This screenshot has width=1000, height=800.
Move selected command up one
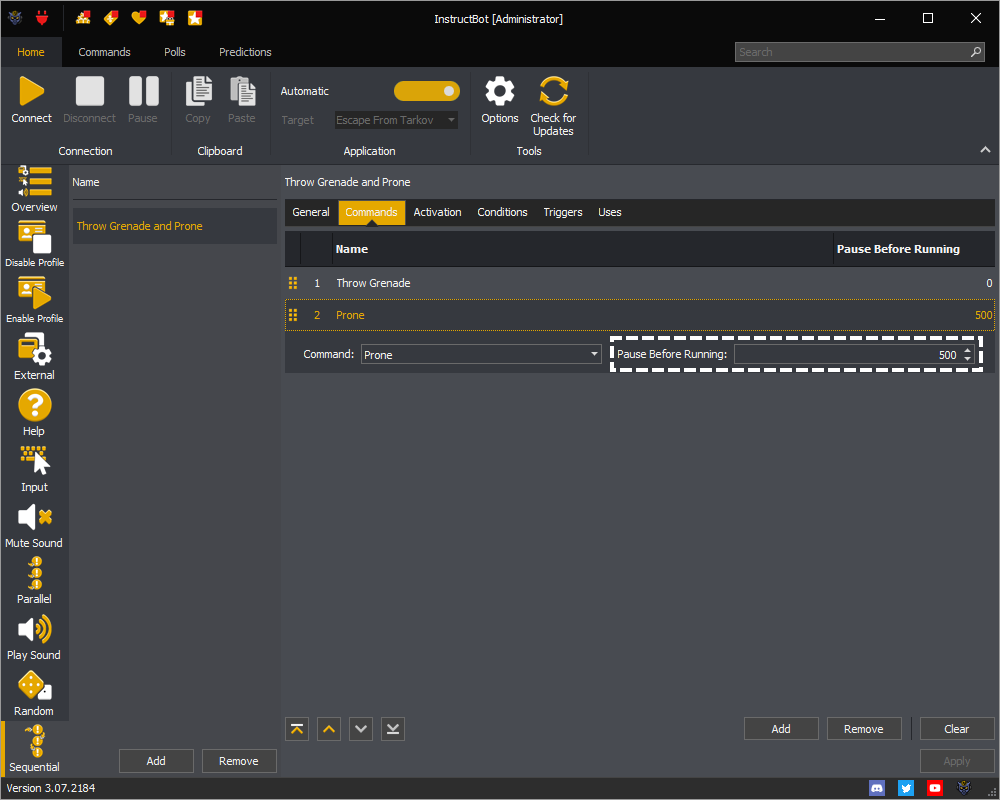point(329,729)
